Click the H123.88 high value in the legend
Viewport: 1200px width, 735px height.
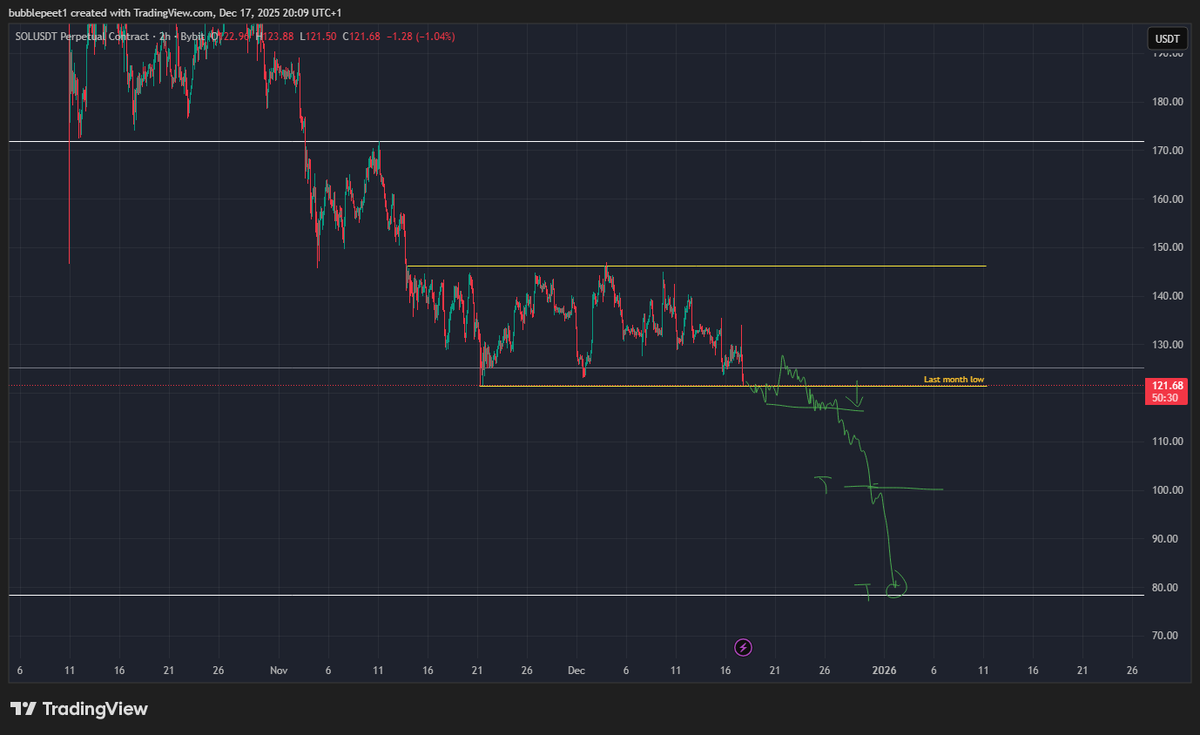tap(275, 37)
